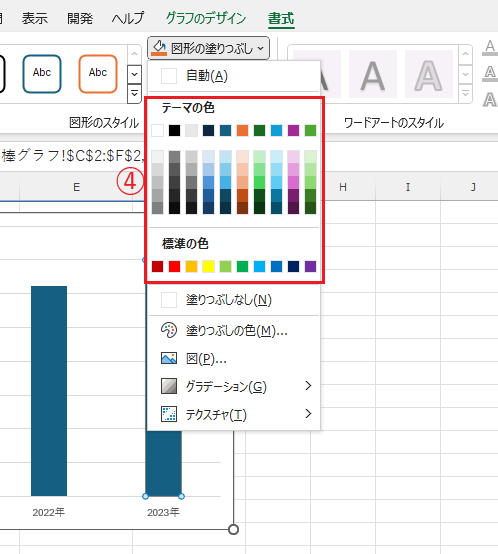Pick the dark green theme color
The height and width of the screenshot is (554, 498).
(259, 130)
